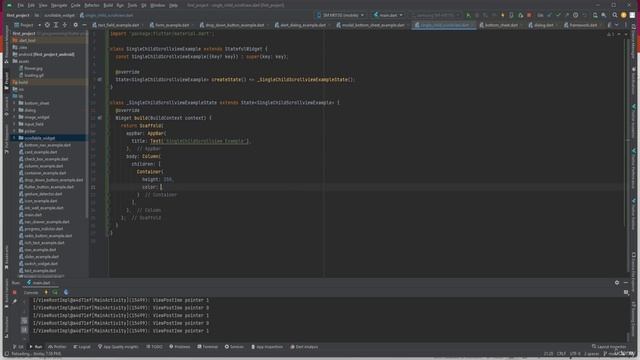640x360 pixels.
Task: Click Select Opened File target icon
Action: click(x=47, y=25)
